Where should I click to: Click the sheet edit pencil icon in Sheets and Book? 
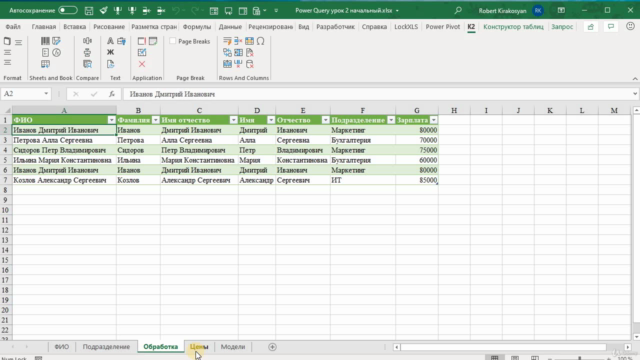coord(56,41)
